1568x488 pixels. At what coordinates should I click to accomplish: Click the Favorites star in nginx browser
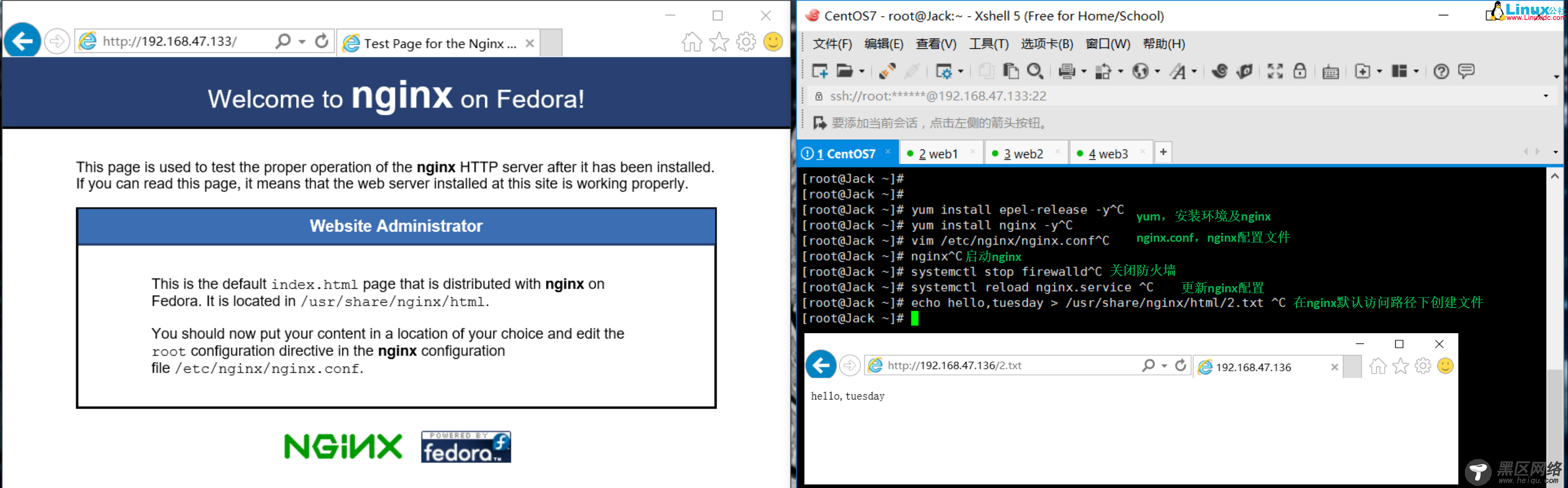(x=720, y=41)
